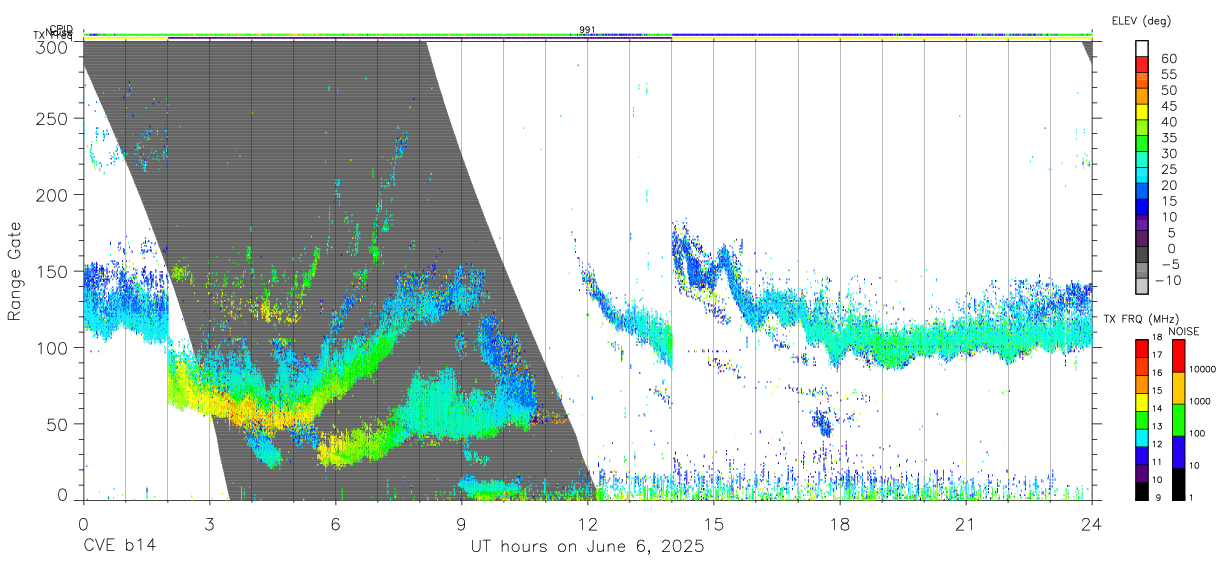Image resolution: width=1228 pixels, height=567 pixels.
Task: Pick the cyan 25–30 segment of ELEV bar
Action: click(1142, 160)
